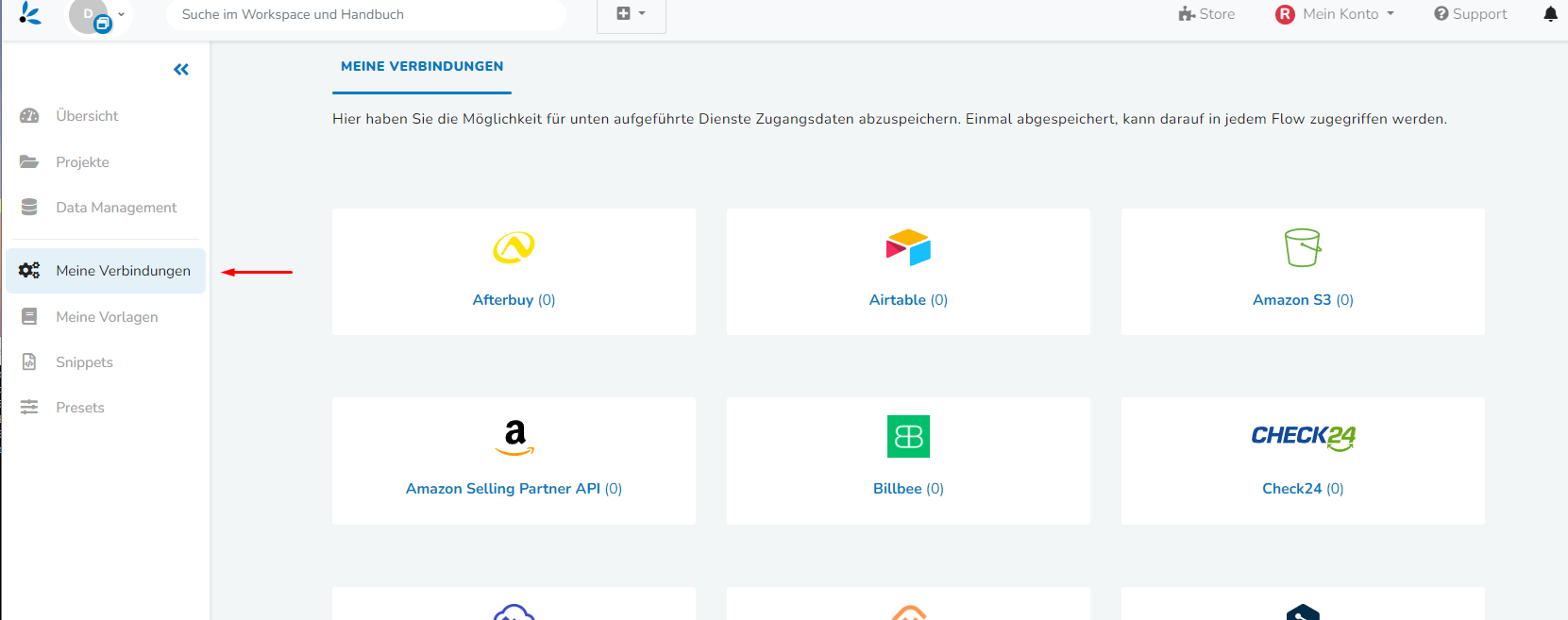Open the Afterbuy (0) connection link
This screenshot has height=620, width=1568.
(x=514, y=300)
